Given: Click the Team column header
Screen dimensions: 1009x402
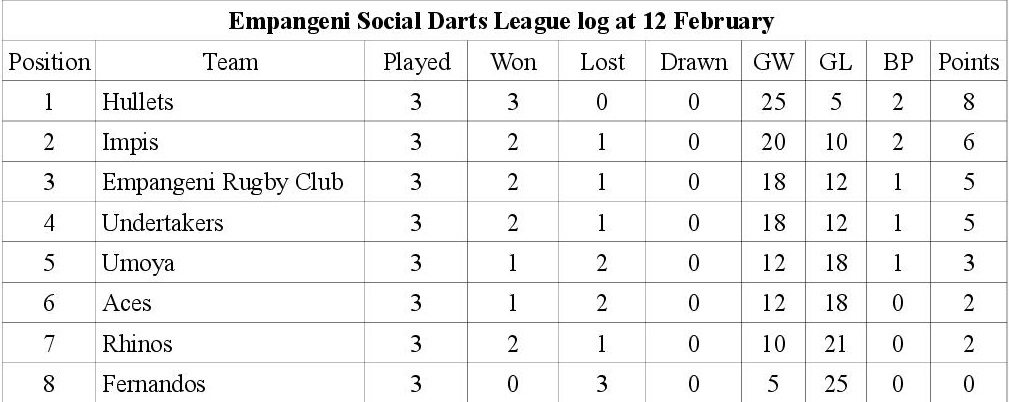Looking at the screenshot, I should (x=230, y=62).
